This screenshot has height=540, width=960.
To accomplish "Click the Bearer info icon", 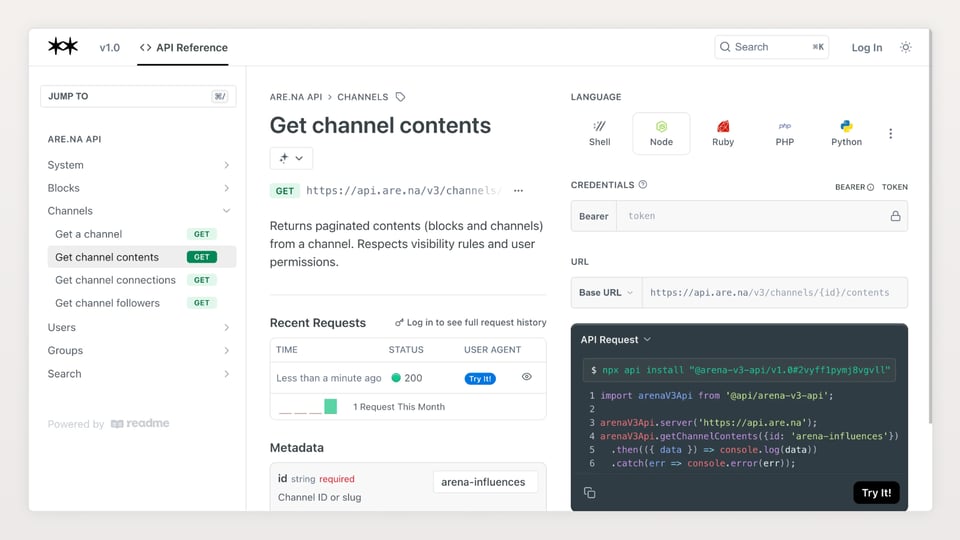I will 870,187.
